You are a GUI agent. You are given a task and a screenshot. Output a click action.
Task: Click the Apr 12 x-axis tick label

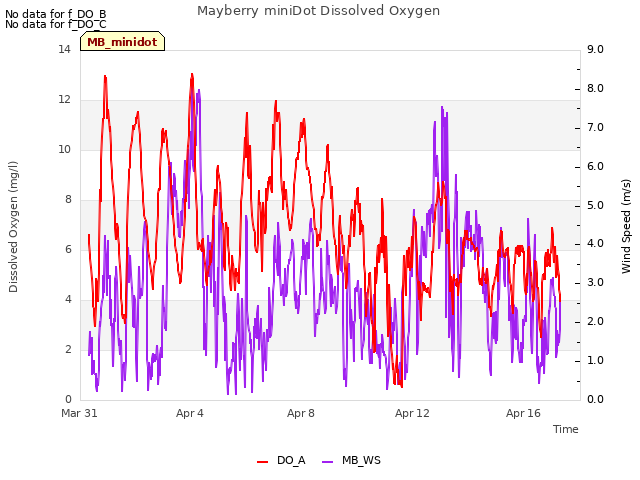[412, 413]
